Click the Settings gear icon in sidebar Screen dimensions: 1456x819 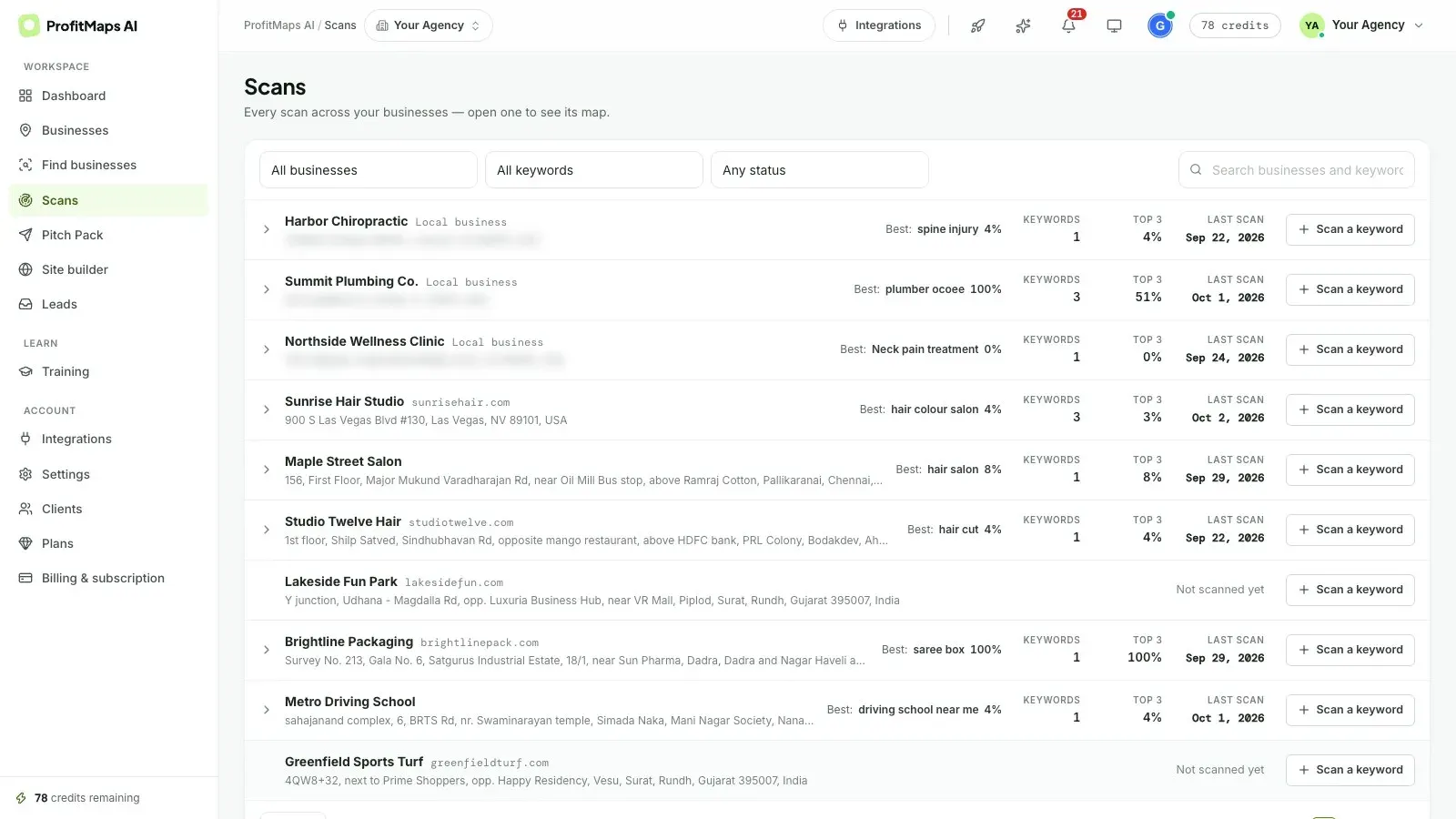[x=25, y=474]
